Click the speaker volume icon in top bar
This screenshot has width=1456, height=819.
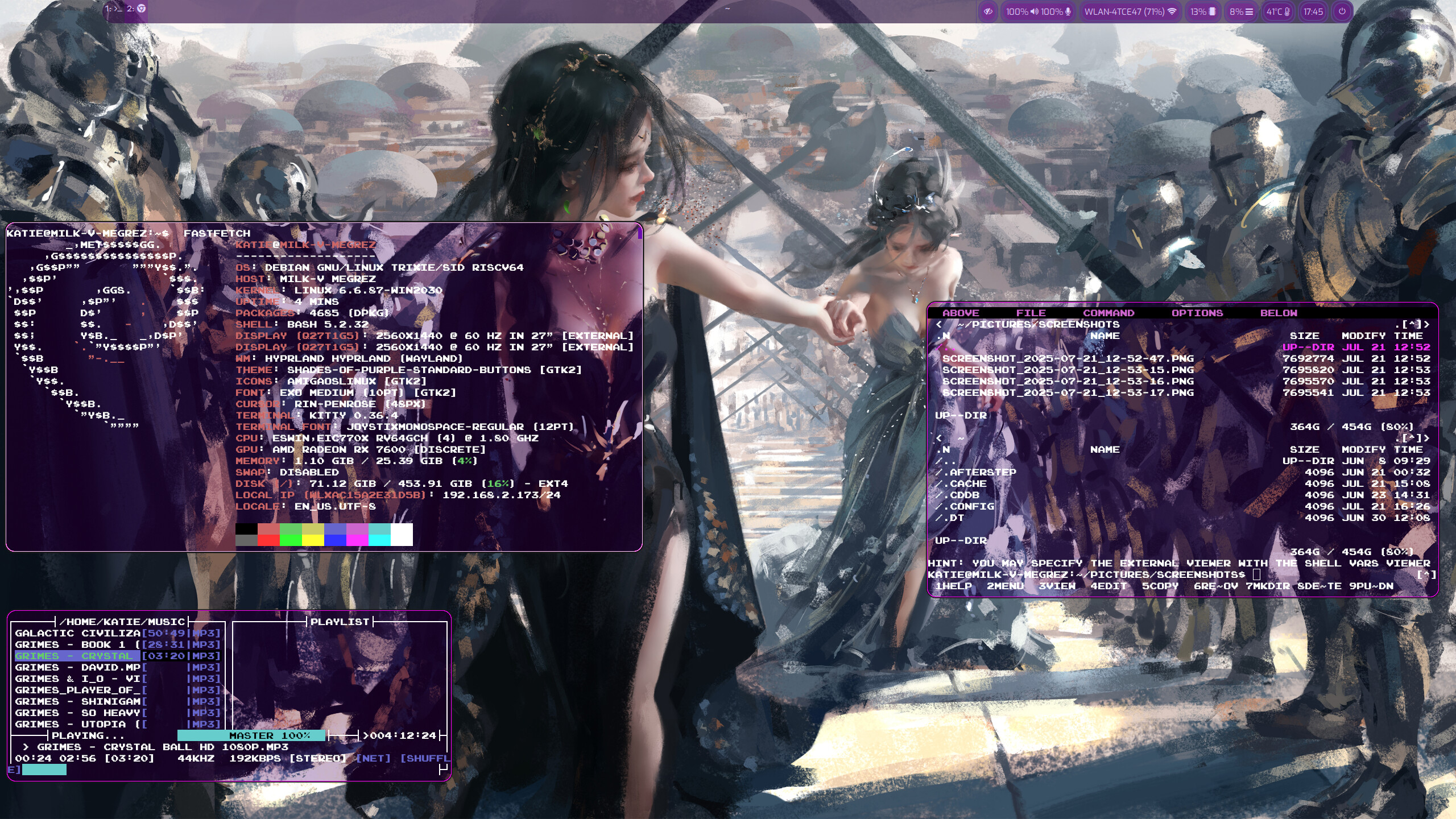[x=1034, y=11]
